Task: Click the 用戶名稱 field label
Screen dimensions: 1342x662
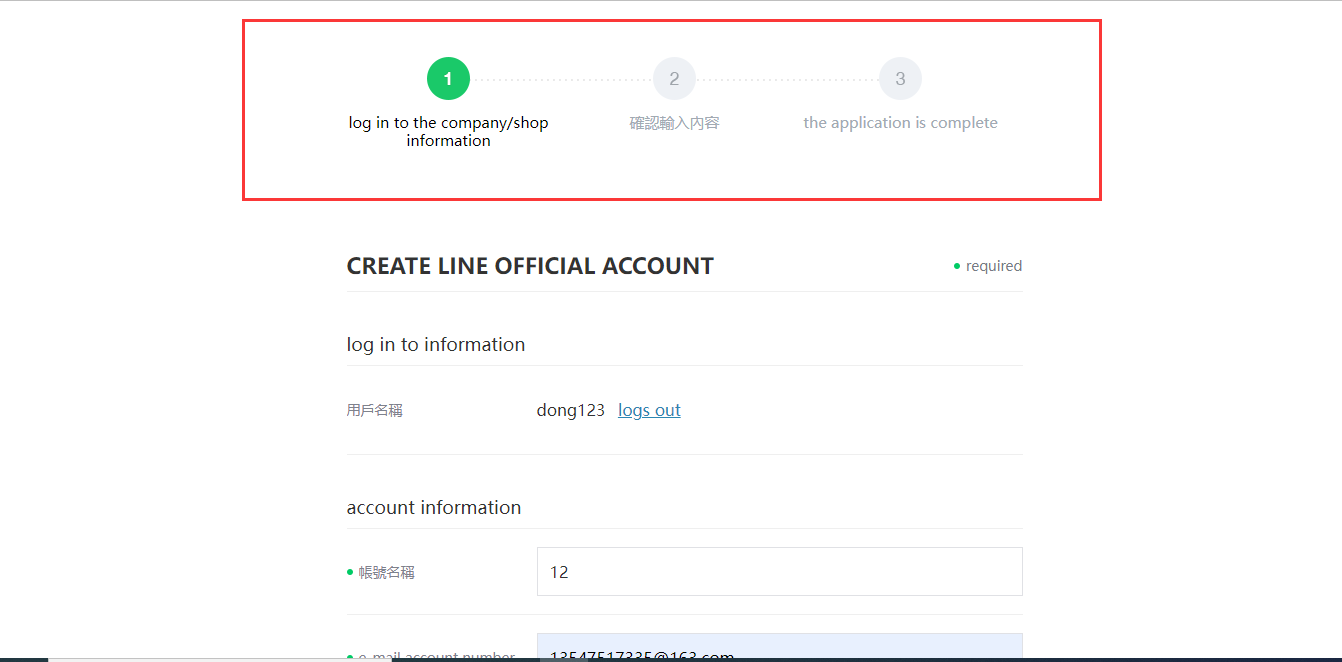Action: click(375, 410)
